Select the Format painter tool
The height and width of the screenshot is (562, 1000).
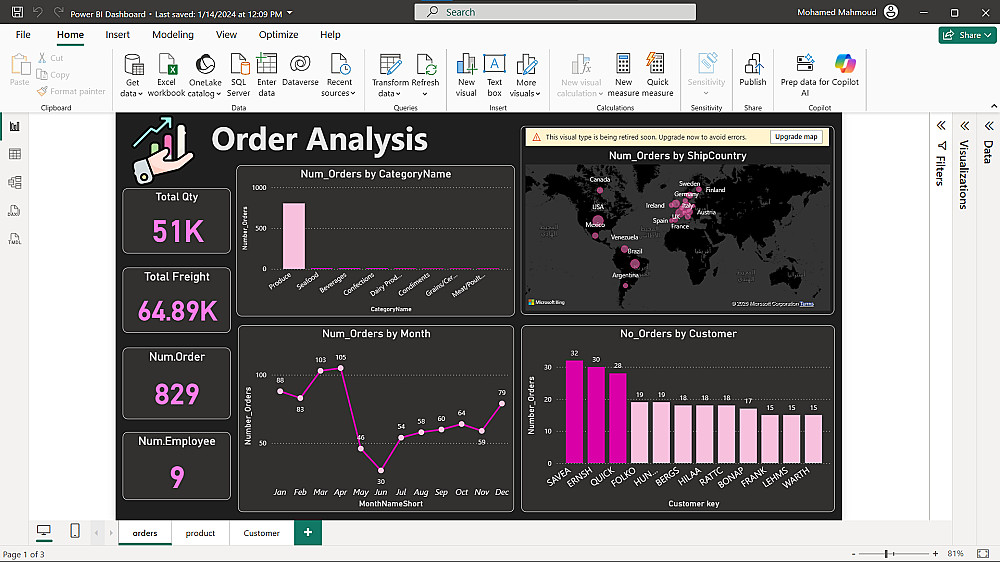click(x=71, y=91)
